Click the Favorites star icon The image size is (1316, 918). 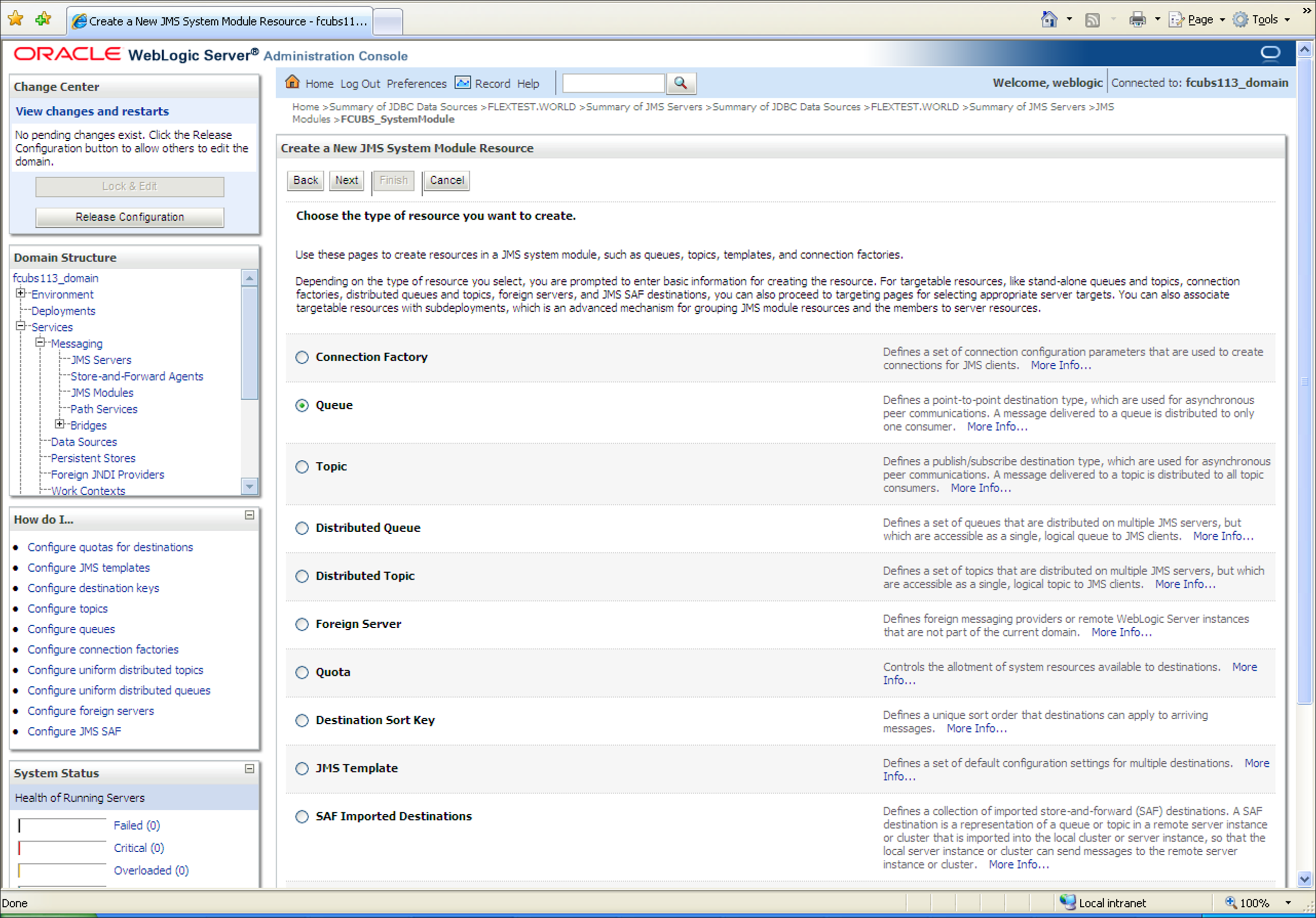[15, 20]
